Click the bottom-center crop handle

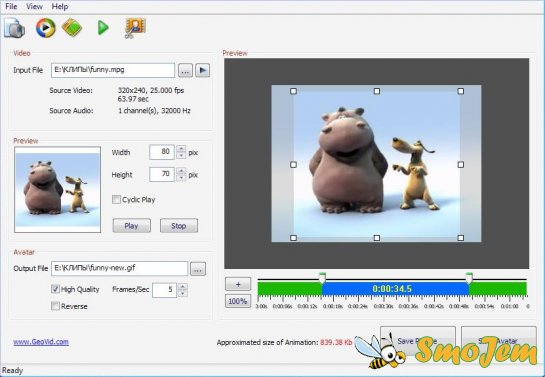click(377, 238)
